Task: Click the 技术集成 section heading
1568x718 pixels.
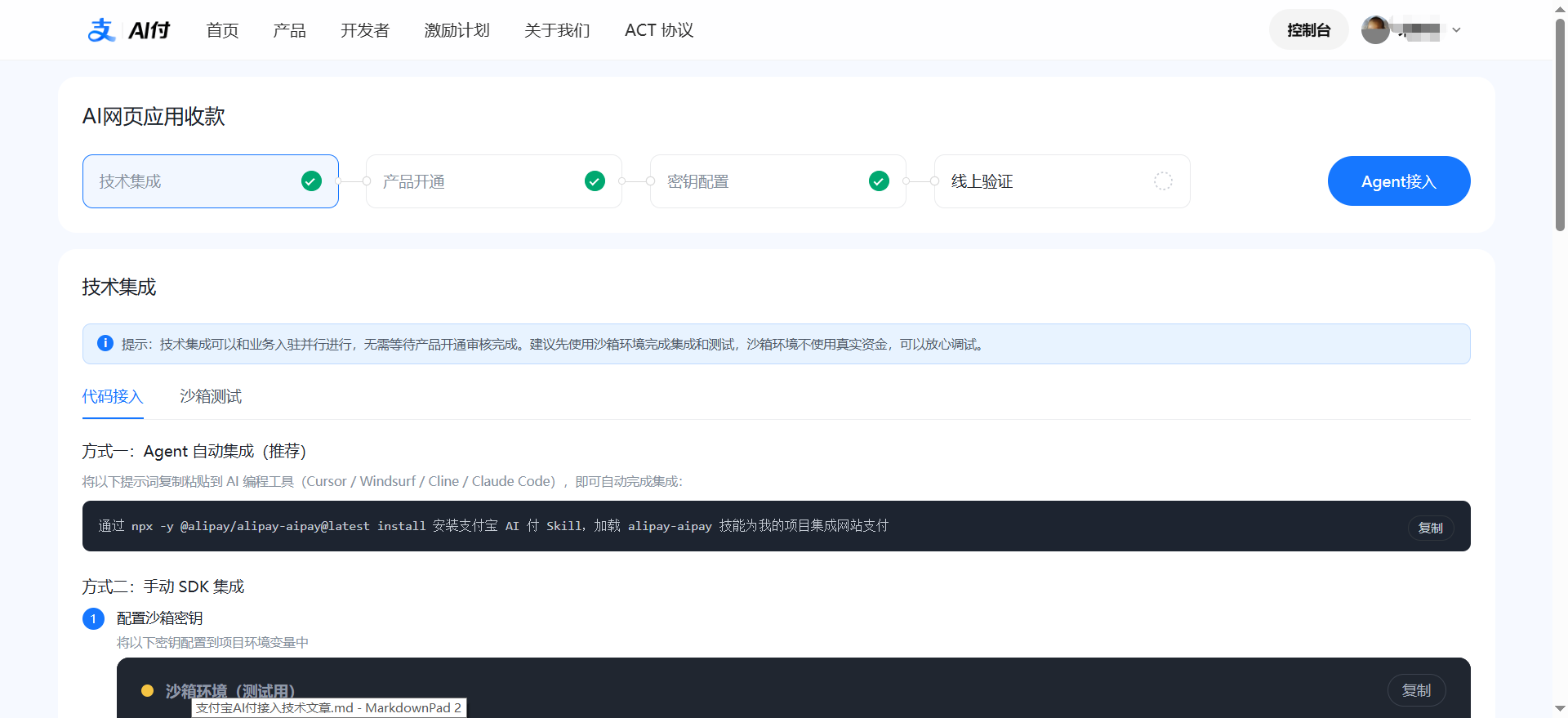Action: point(119,288)
